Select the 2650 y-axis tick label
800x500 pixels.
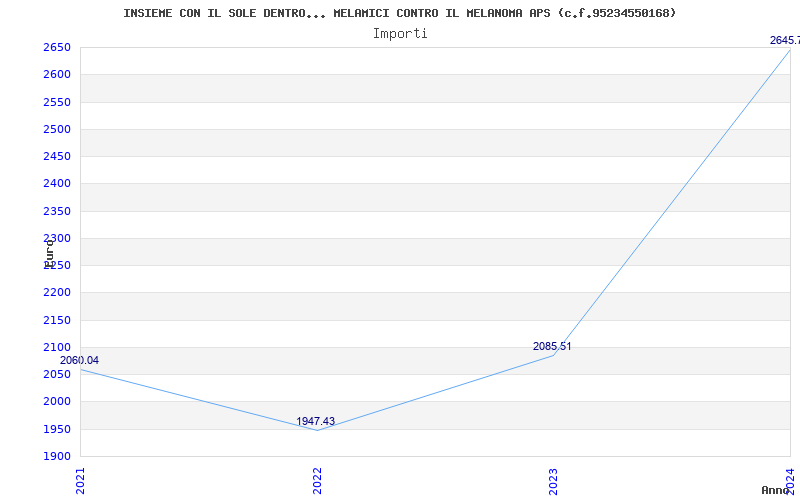pos(57,47)
